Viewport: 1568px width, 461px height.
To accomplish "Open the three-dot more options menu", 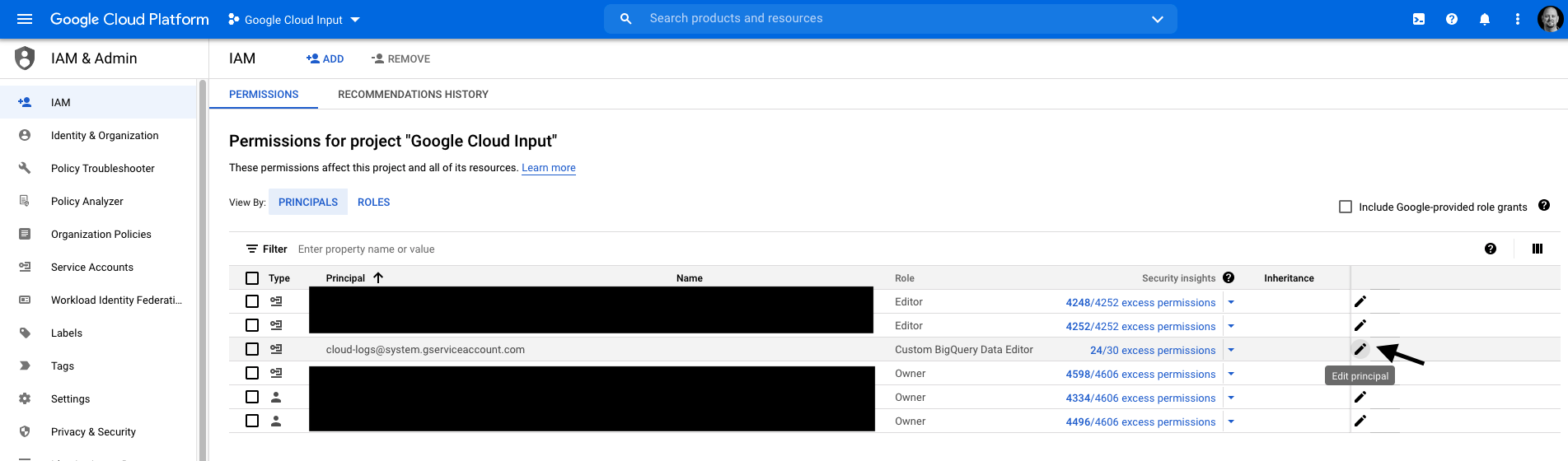I will 1518,19.
